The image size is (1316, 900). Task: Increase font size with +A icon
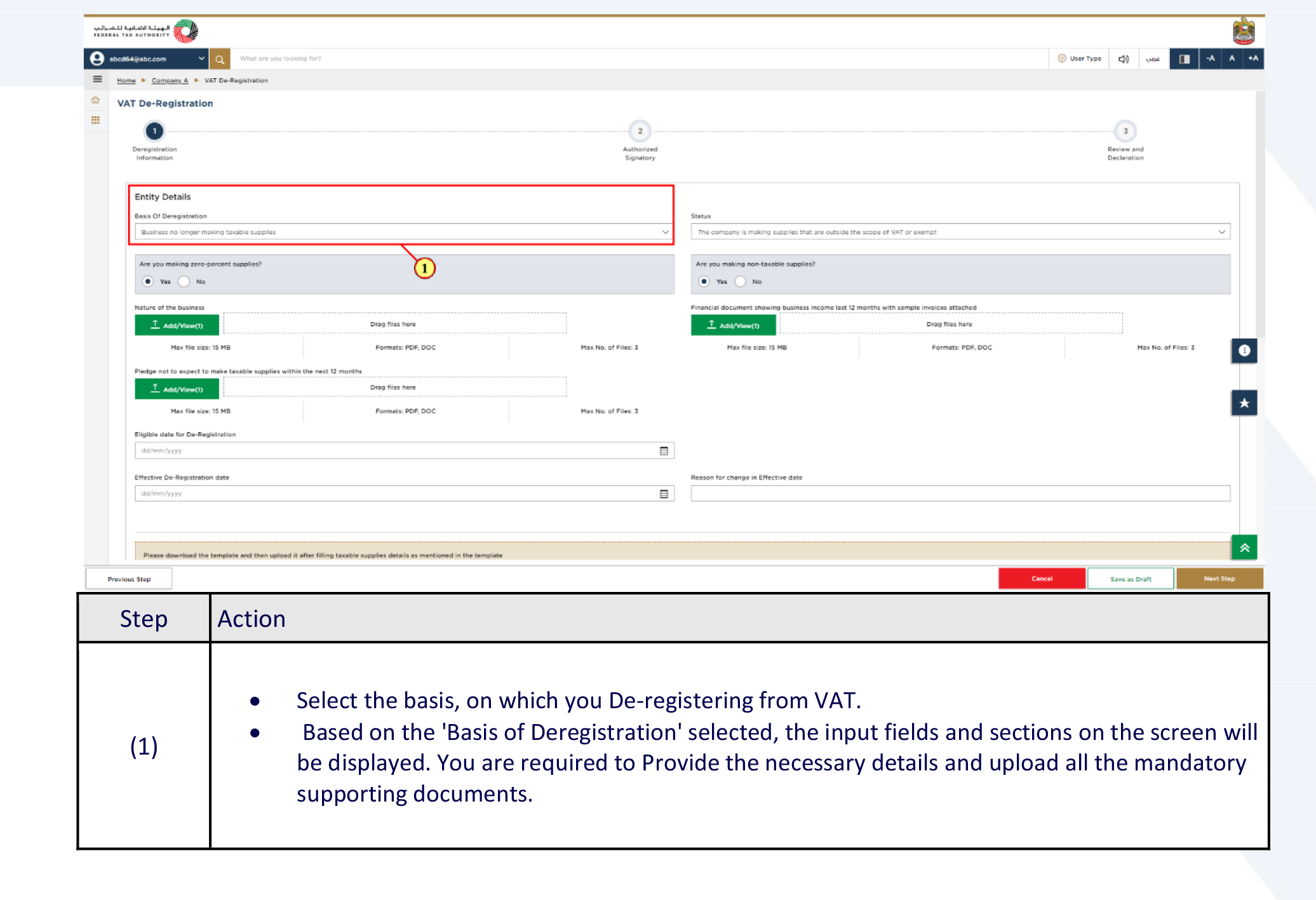point(1253,59)
